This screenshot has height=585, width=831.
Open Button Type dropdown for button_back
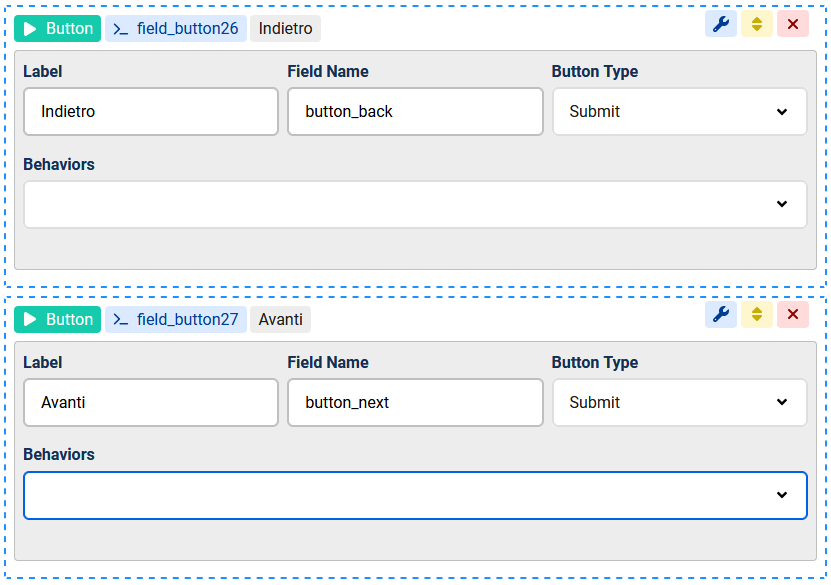click(x=680, y=112)
